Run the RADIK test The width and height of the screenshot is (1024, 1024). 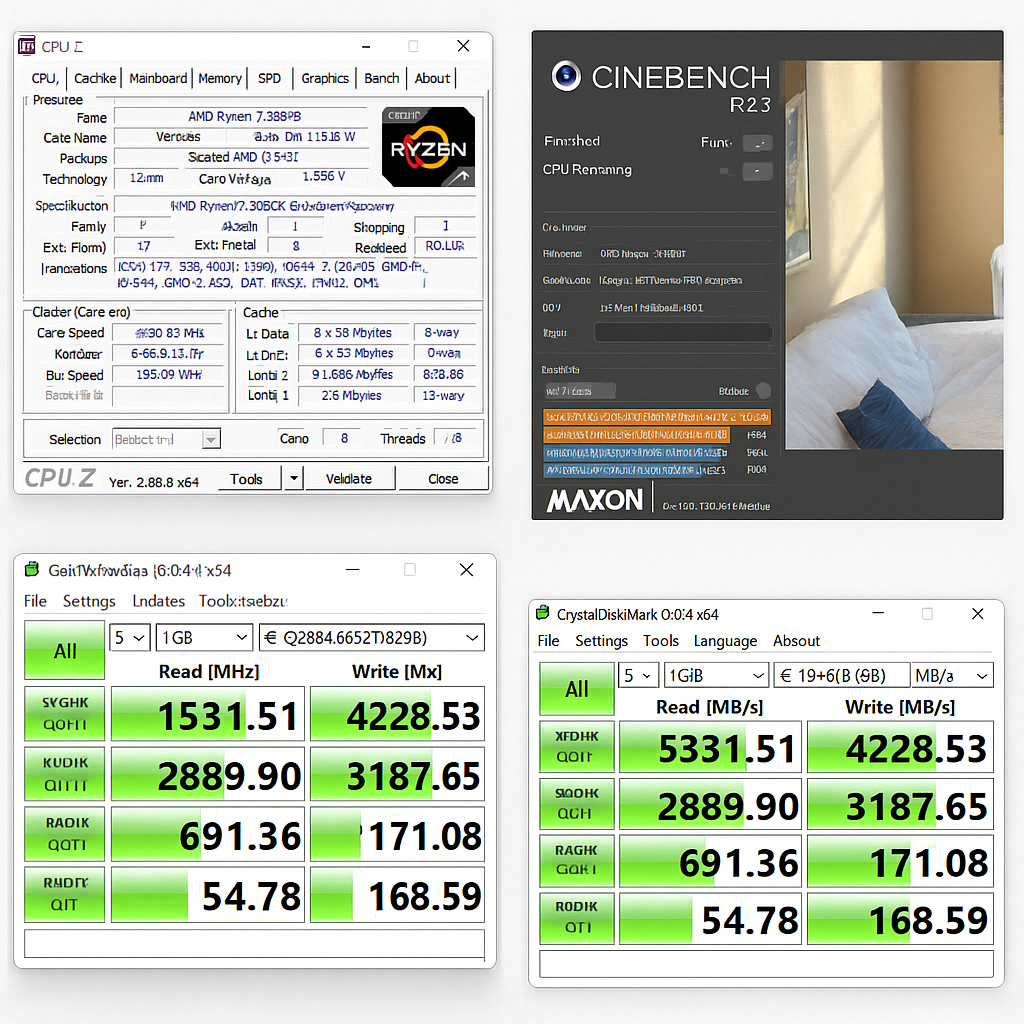[65, 834]
